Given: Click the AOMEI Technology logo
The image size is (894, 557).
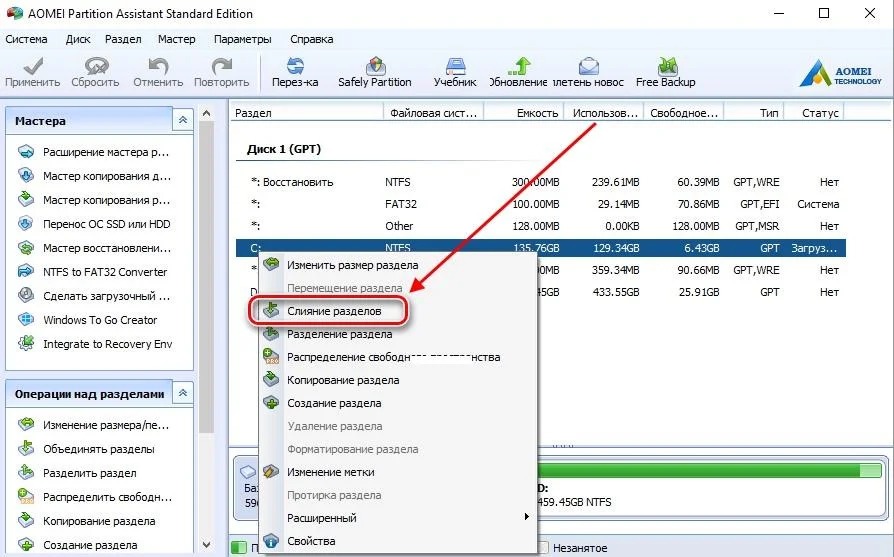Looking at the screenshot, I should pos(840,73).
